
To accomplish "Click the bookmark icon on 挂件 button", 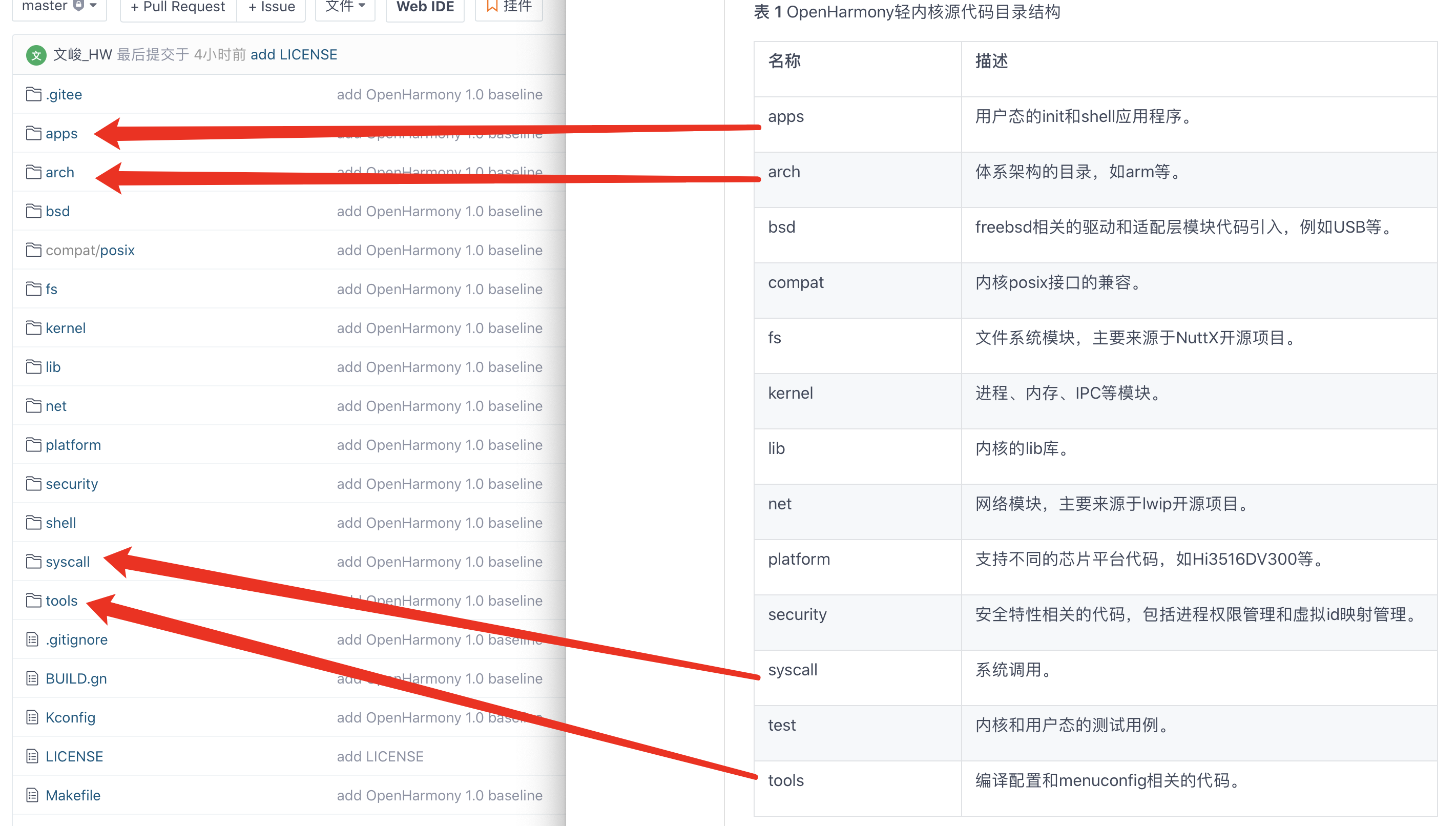I will point(492,6).
